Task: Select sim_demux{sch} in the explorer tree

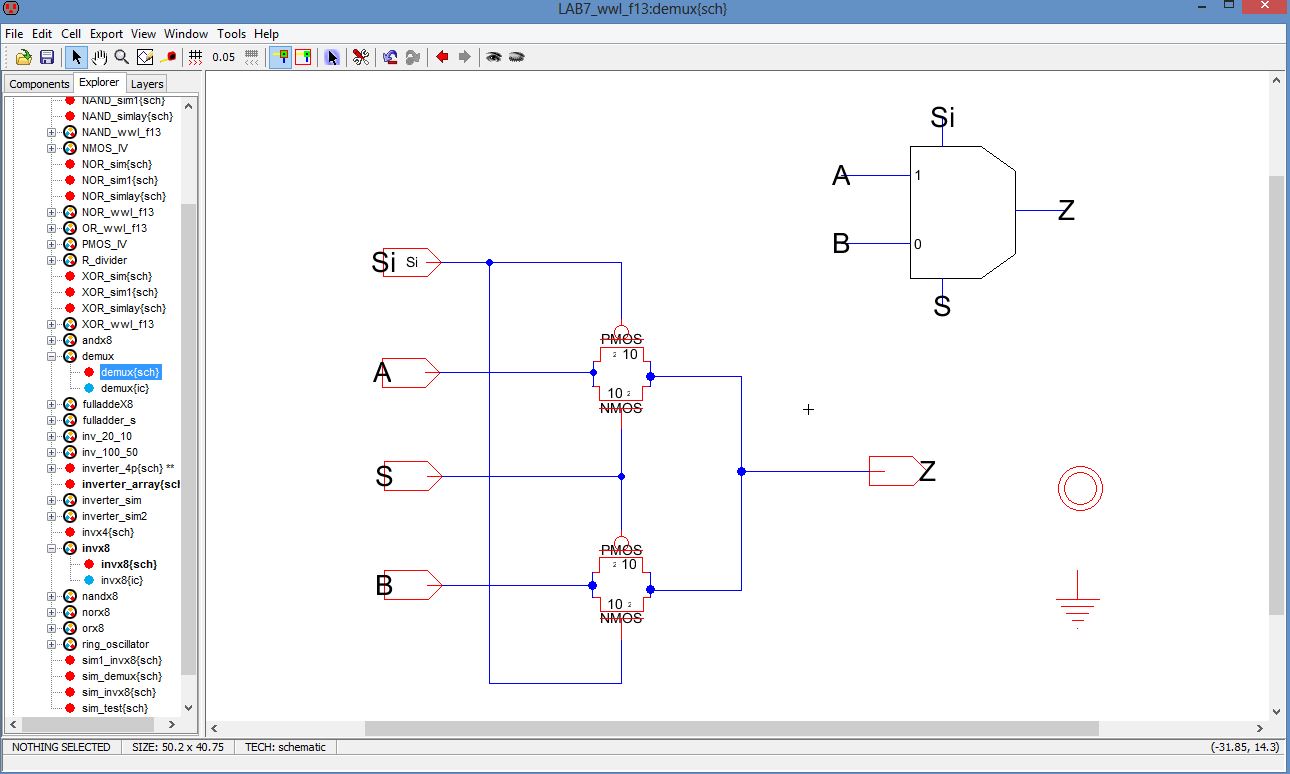Action: point(121,676)
